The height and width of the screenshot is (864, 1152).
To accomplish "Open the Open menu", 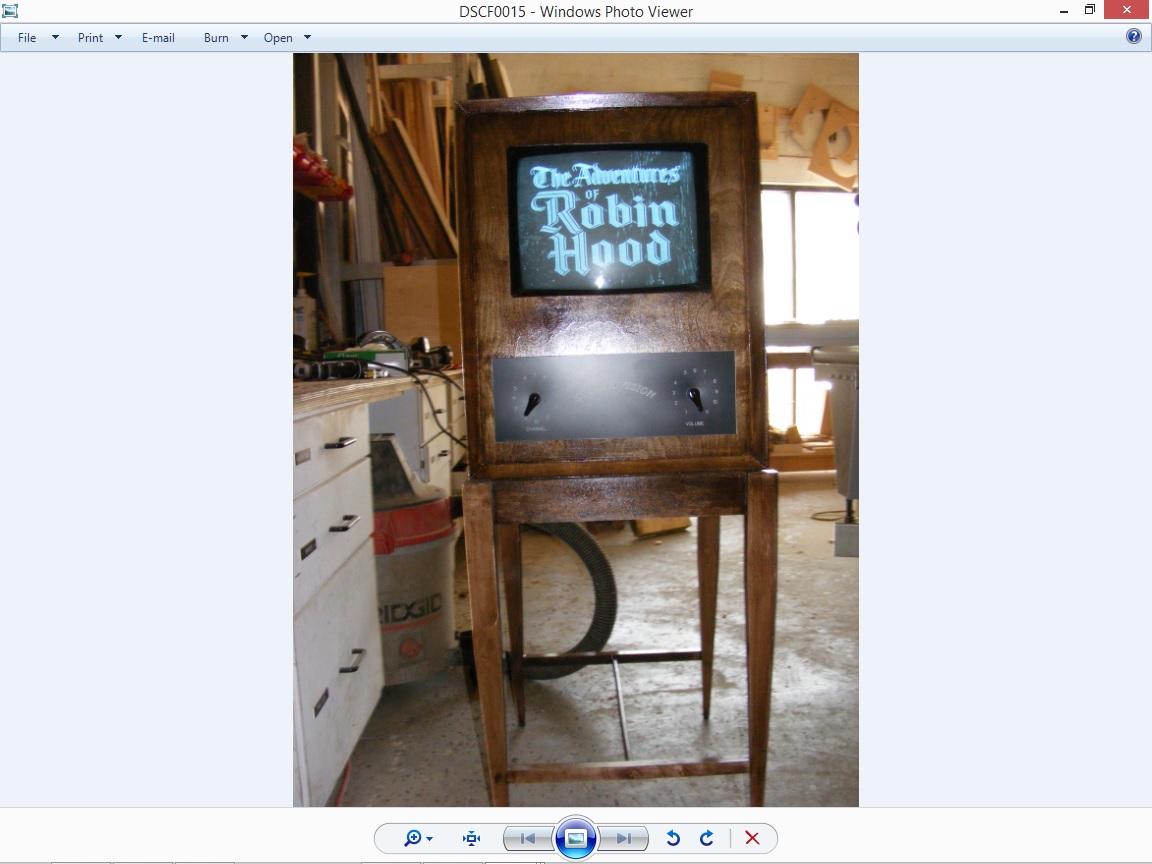I will coord(278,37).
